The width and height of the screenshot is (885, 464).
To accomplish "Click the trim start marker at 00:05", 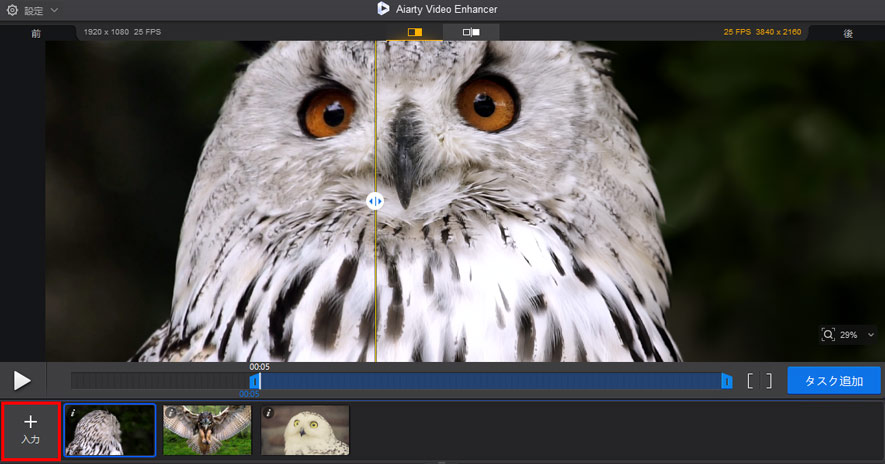I will 255,382.
